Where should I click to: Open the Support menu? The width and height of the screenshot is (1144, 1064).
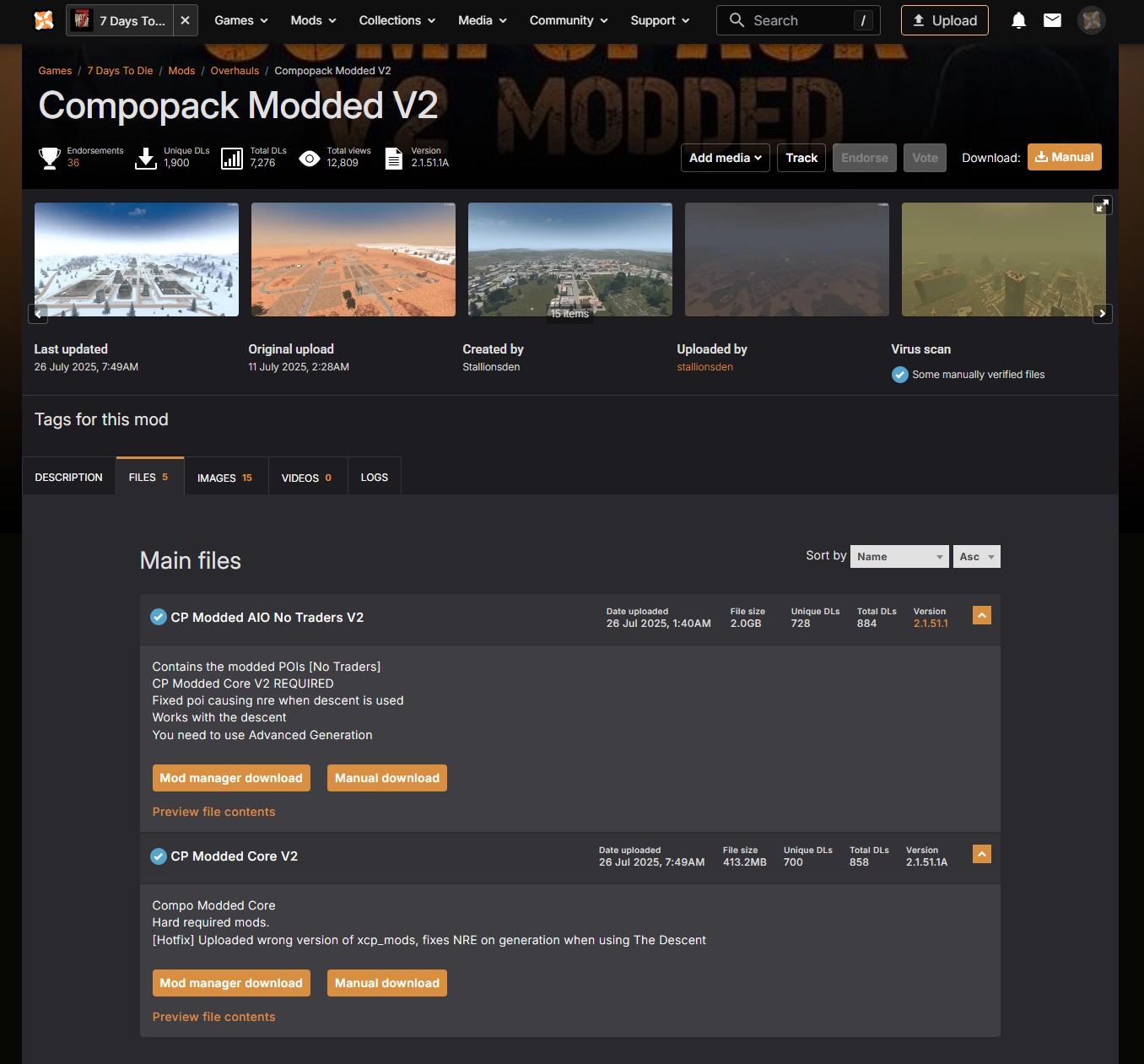tap(661, 20)
